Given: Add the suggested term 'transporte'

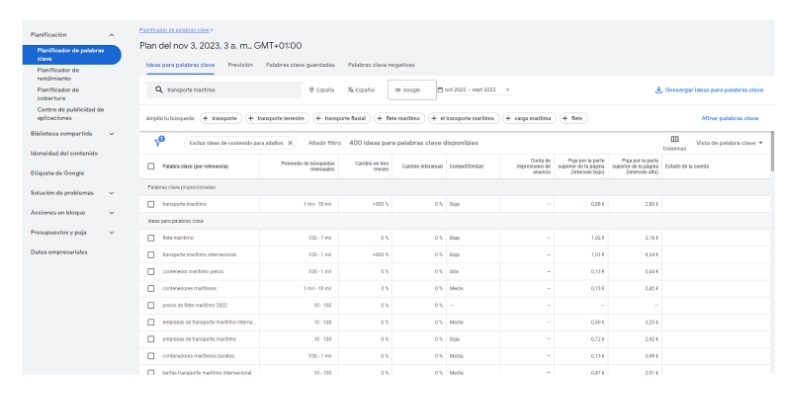Looking at the screenshot, I should 221,118.
